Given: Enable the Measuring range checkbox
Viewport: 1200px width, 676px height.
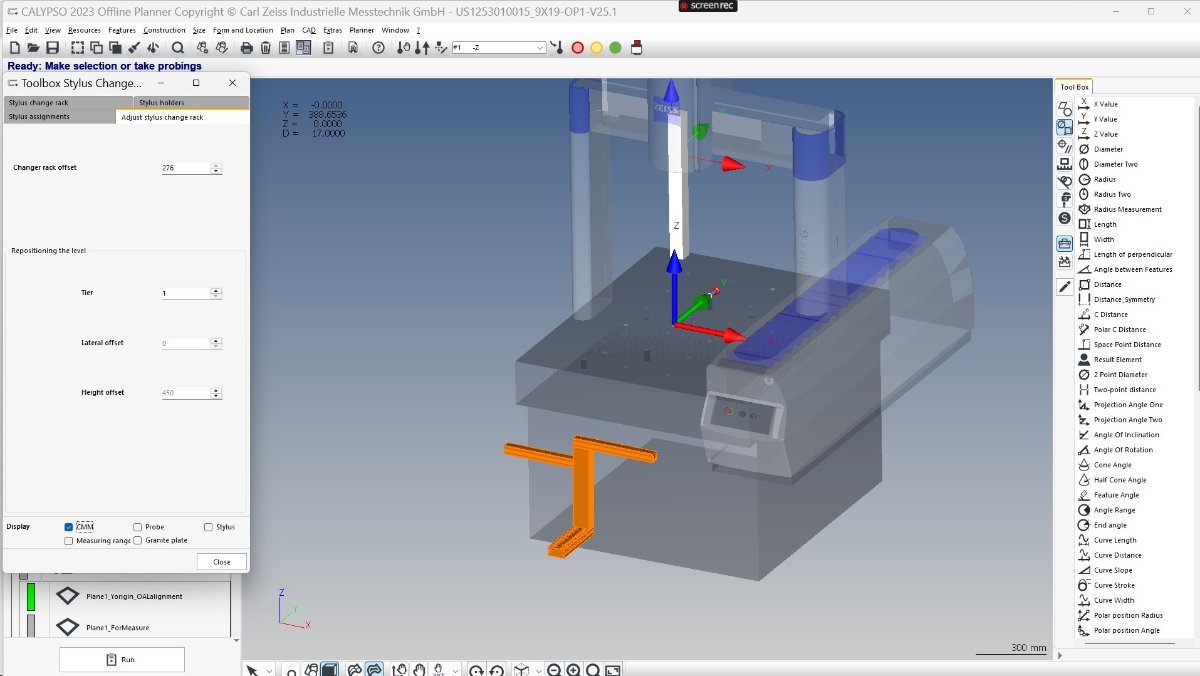Looking at the screenshot, I should [69, 540].
